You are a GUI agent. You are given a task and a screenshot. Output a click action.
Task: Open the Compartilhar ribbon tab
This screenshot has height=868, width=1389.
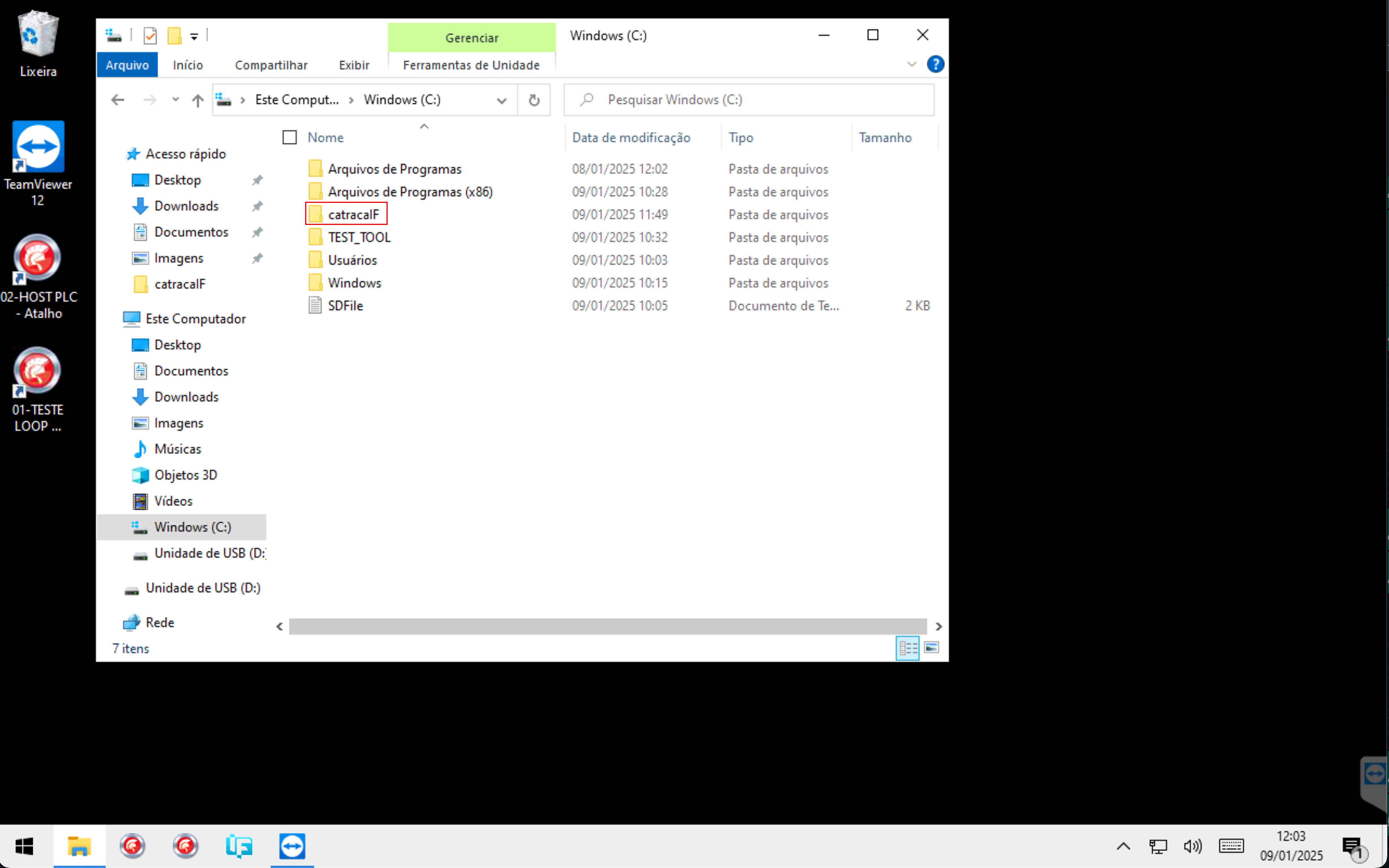(x=271, y=65)
